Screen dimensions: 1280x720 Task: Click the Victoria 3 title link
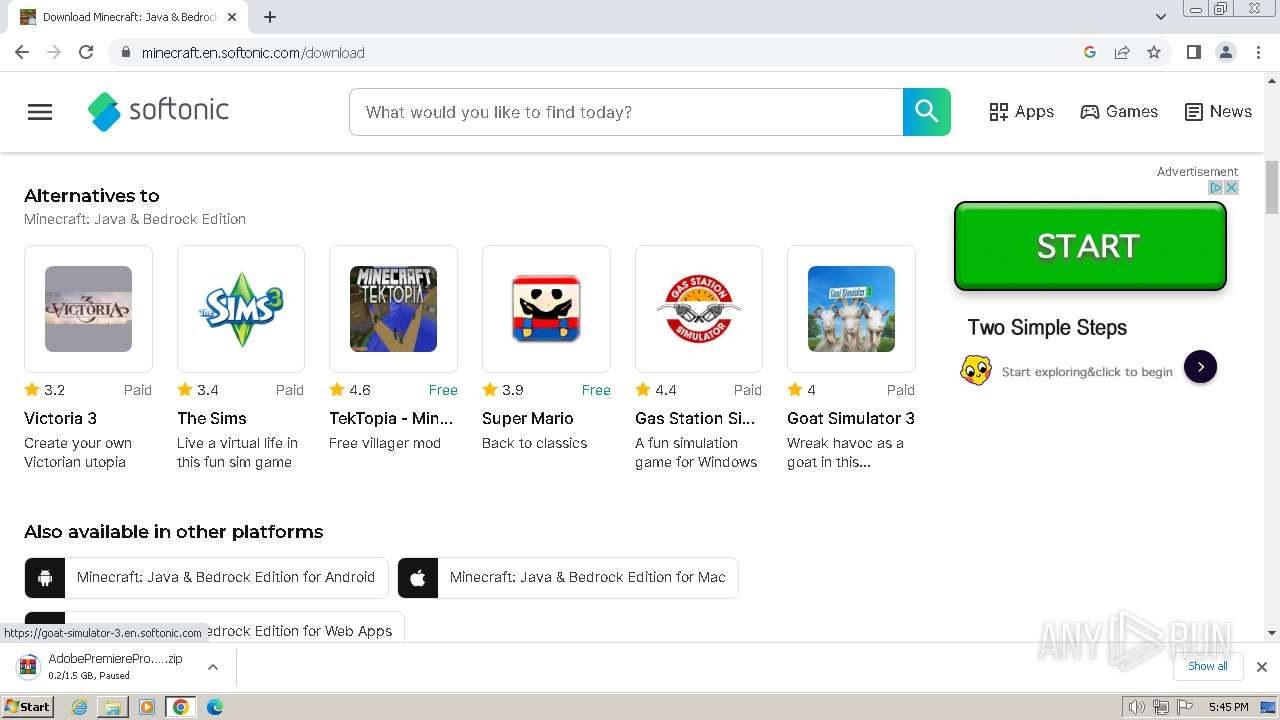coord(60,418)
